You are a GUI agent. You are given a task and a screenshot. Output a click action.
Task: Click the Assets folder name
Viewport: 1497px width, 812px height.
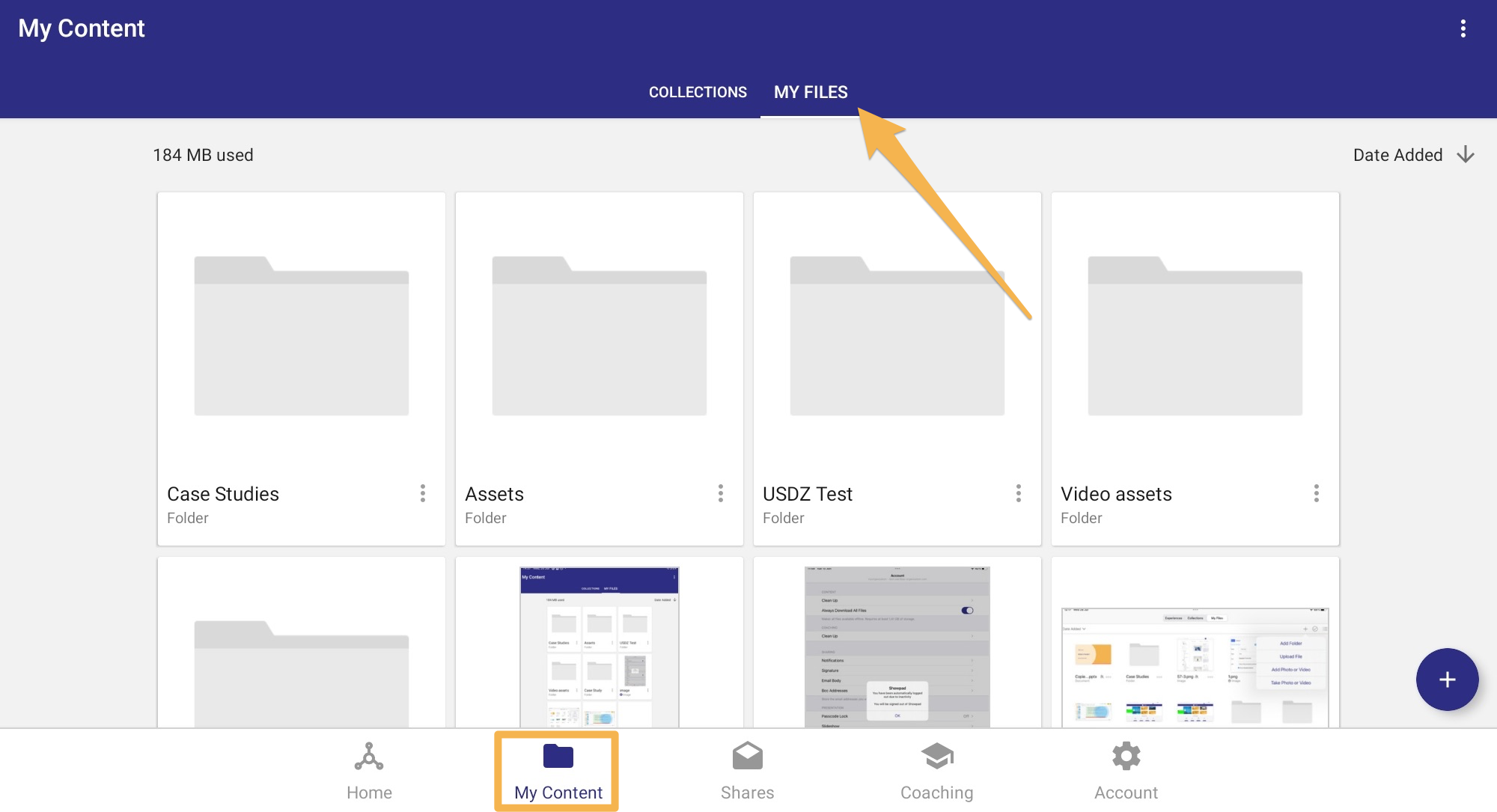[494, 494]
